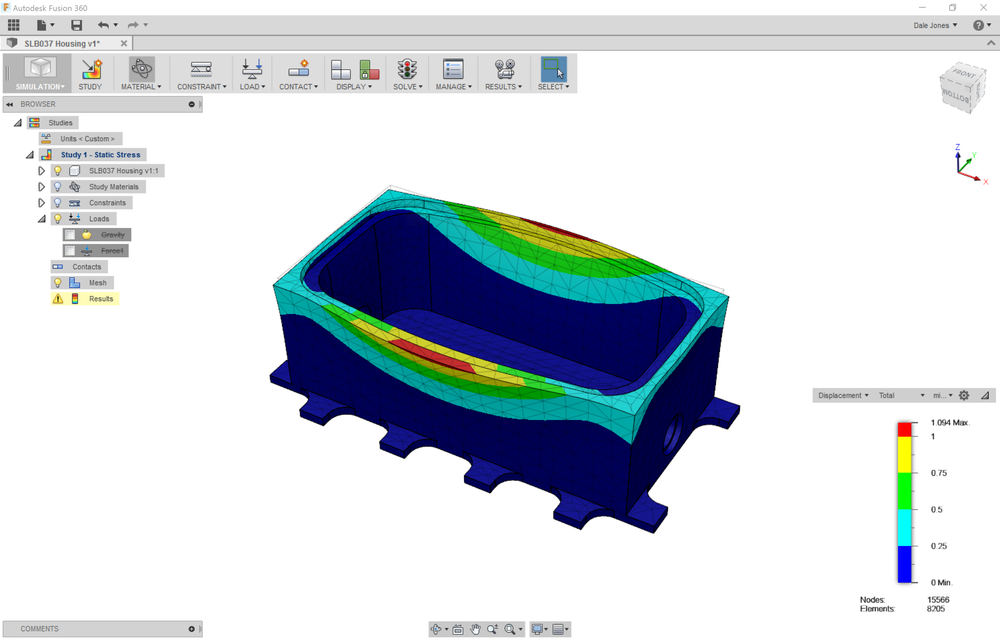The image size is (1000, 640).
Task: Select the Results tree item
Action: 101,298
